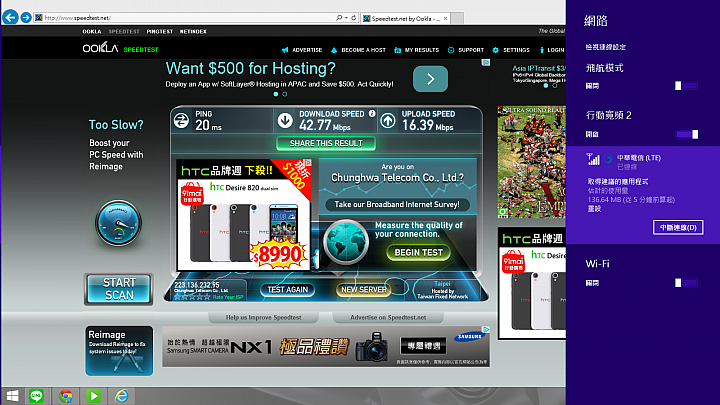Click the AdChoices icon on top banner
Screen dimensions: 720x405
pos(486,62)
